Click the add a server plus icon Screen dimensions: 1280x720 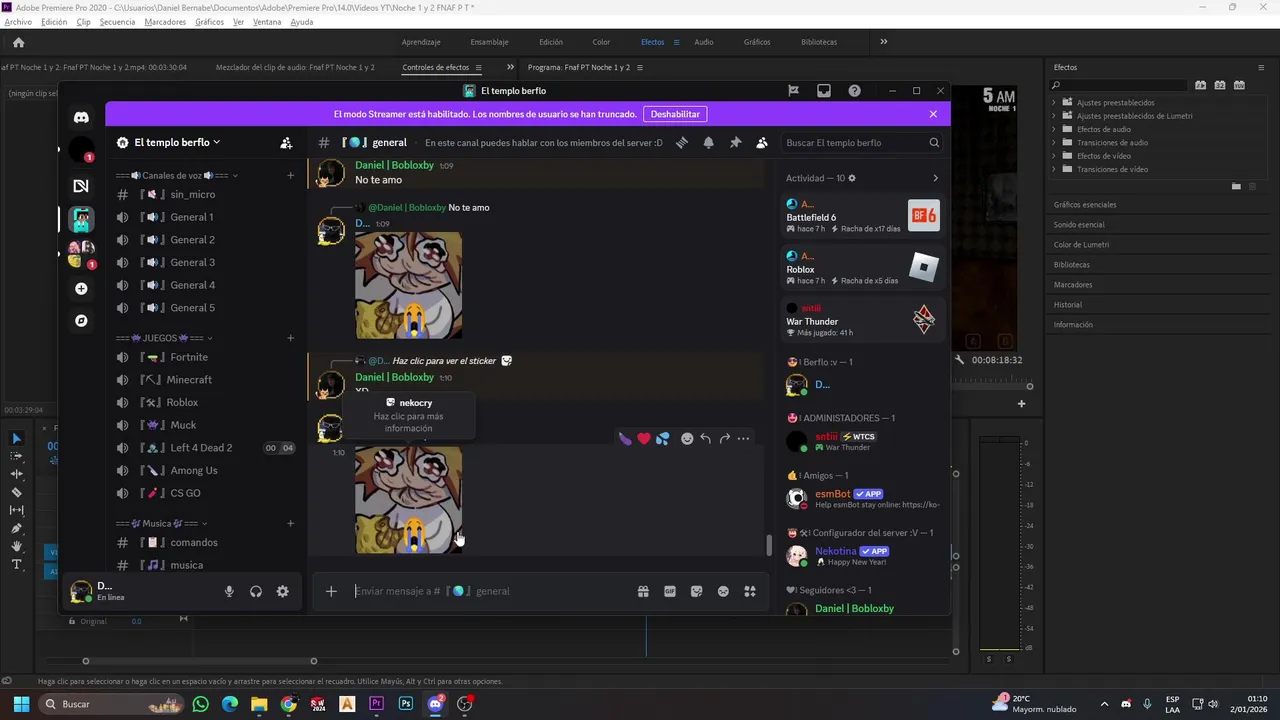pos(81,289)
